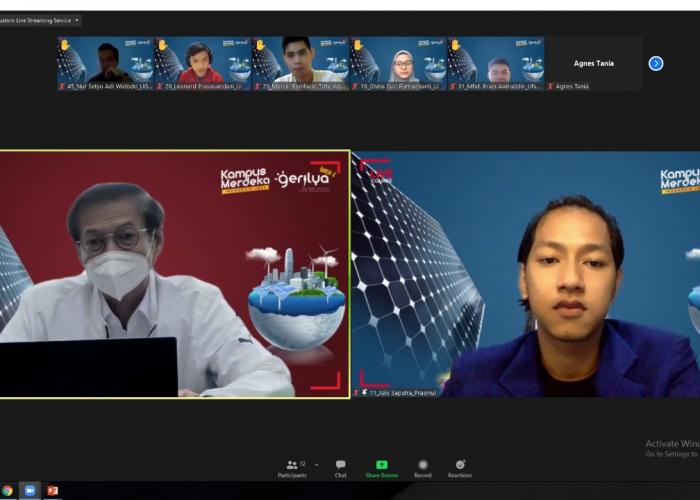The image size is (700, 500).
Task: Click Azis Saputra's main video panel
Action: (525, 273)
